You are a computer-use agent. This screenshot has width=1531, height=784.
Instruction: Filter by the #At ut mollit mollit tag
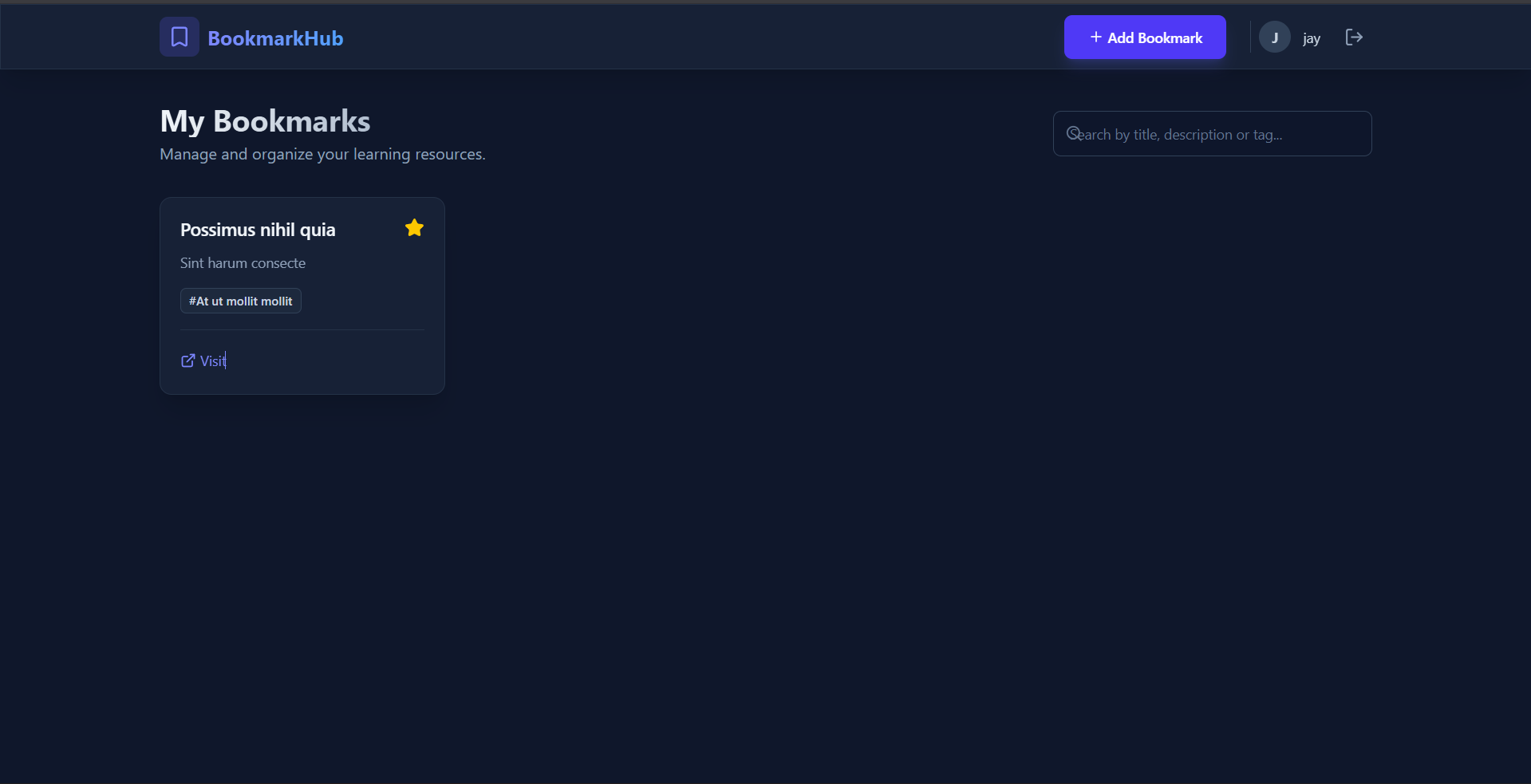[240, 301]
